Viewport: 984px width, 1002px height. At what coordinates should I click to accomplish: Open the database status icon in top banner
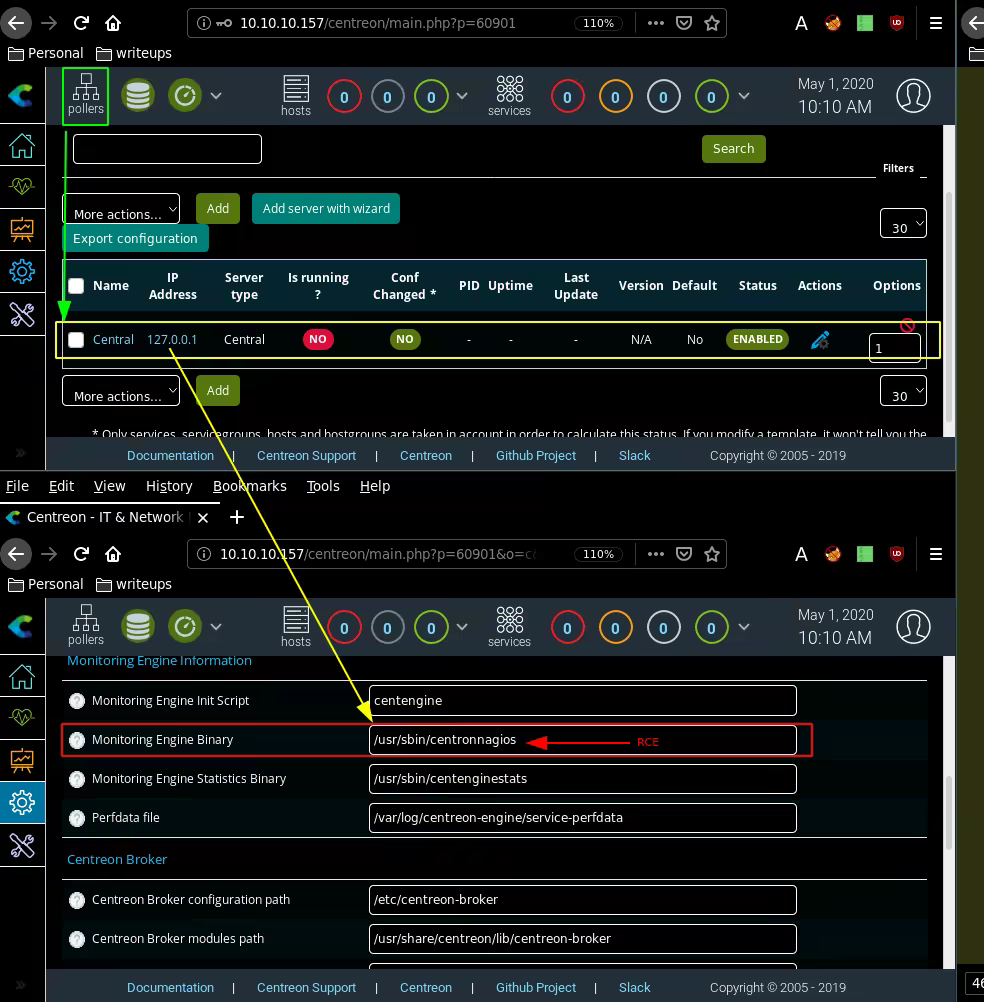tap(138, 96)
